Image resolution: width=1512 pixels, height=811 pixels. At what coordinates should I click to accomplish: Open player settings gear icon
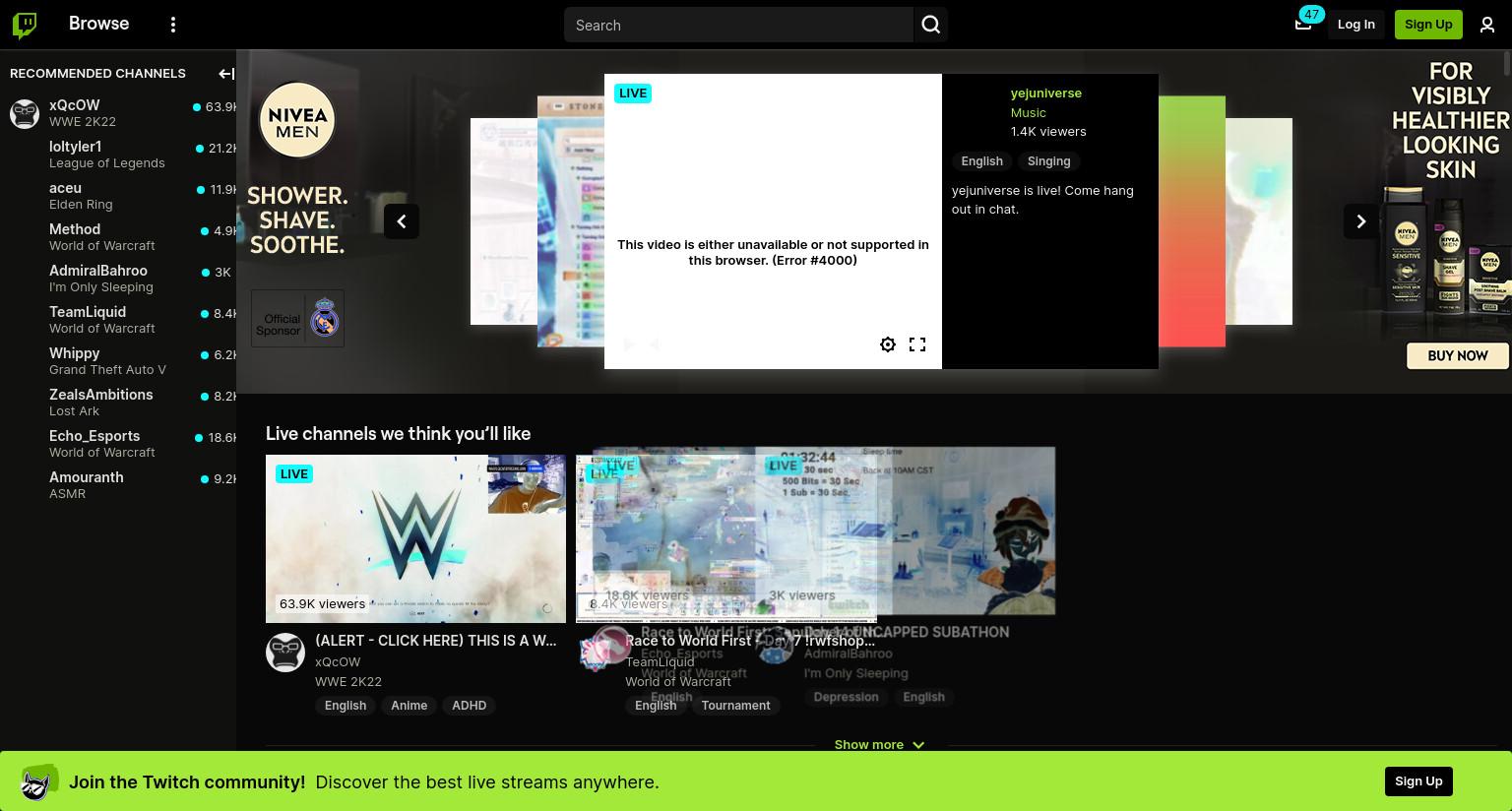888,344
